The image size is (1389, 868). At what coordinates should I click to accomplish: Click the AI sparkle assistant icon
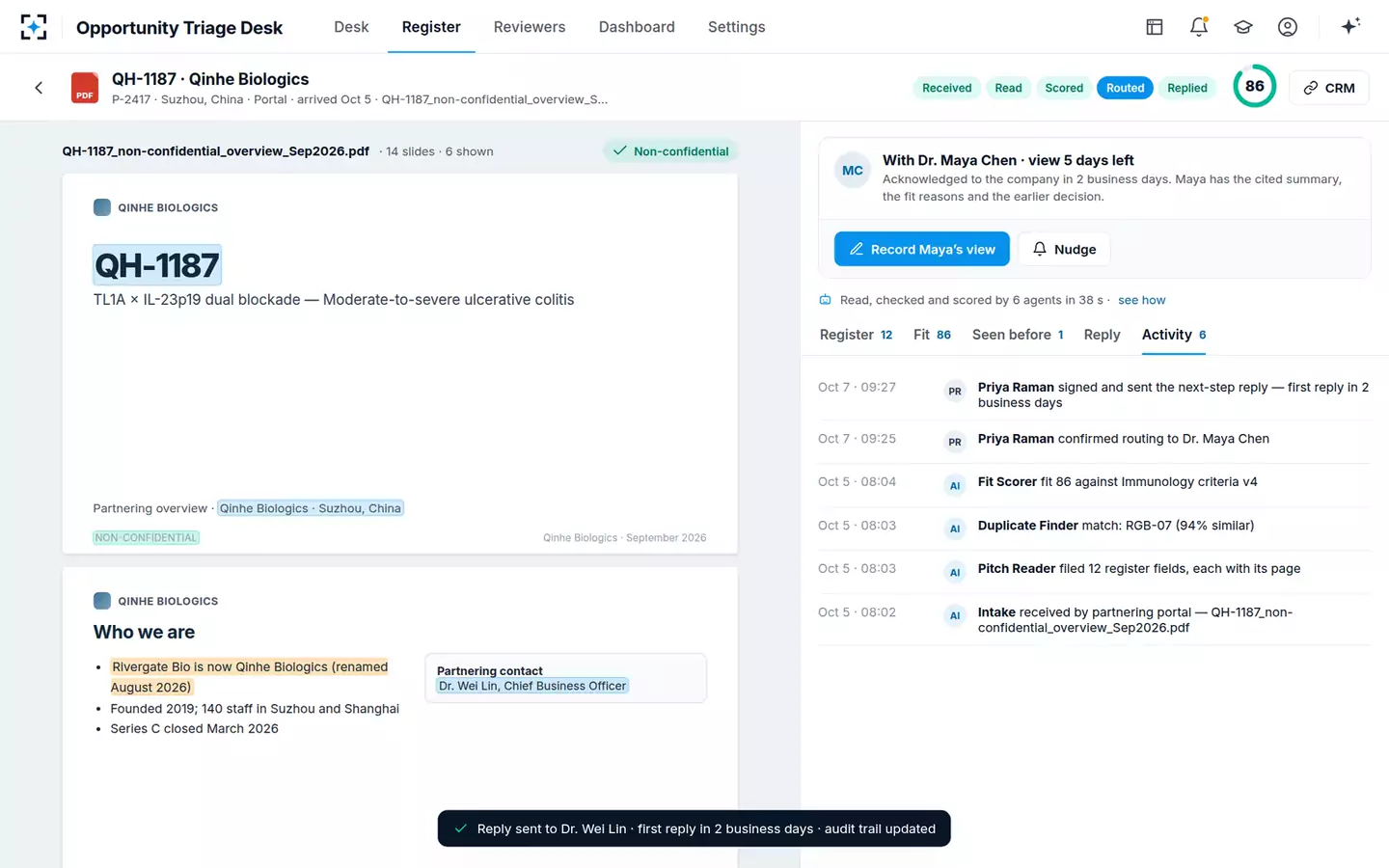pyautogui.click(x=1350, y=26)
